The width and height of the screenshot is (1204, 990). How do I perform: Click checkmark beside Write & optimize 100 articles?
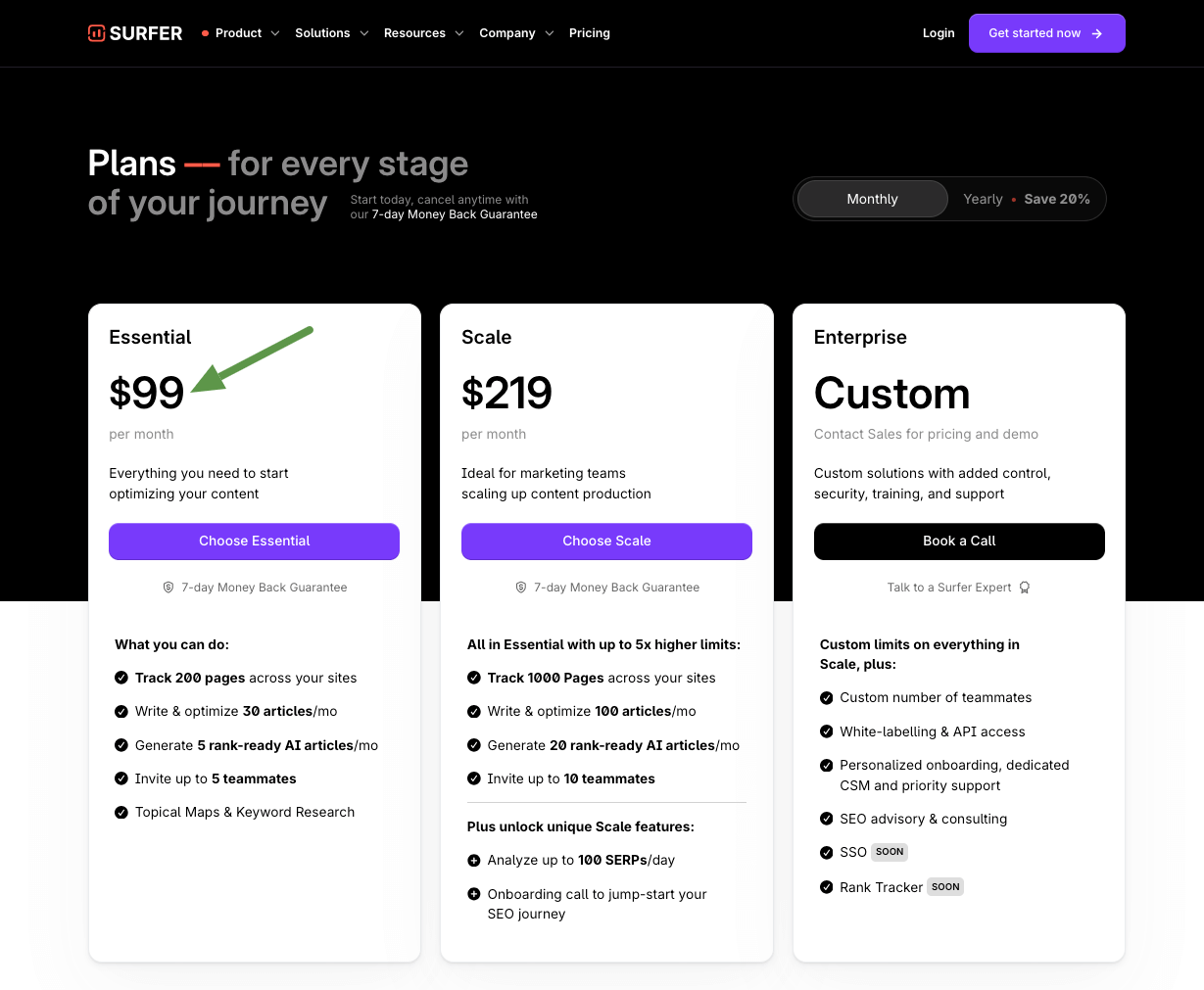474,711
